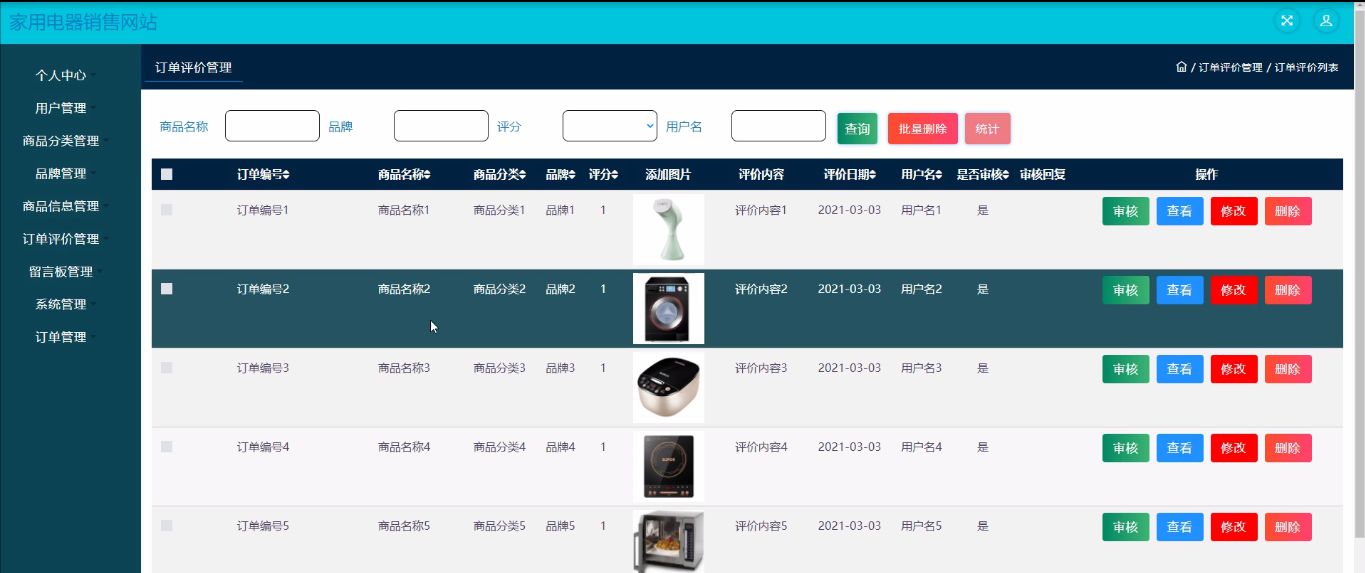This screenshot has height=573, width=1365.
Task: Click the 统计 button
Action: [x=988, y=128]
